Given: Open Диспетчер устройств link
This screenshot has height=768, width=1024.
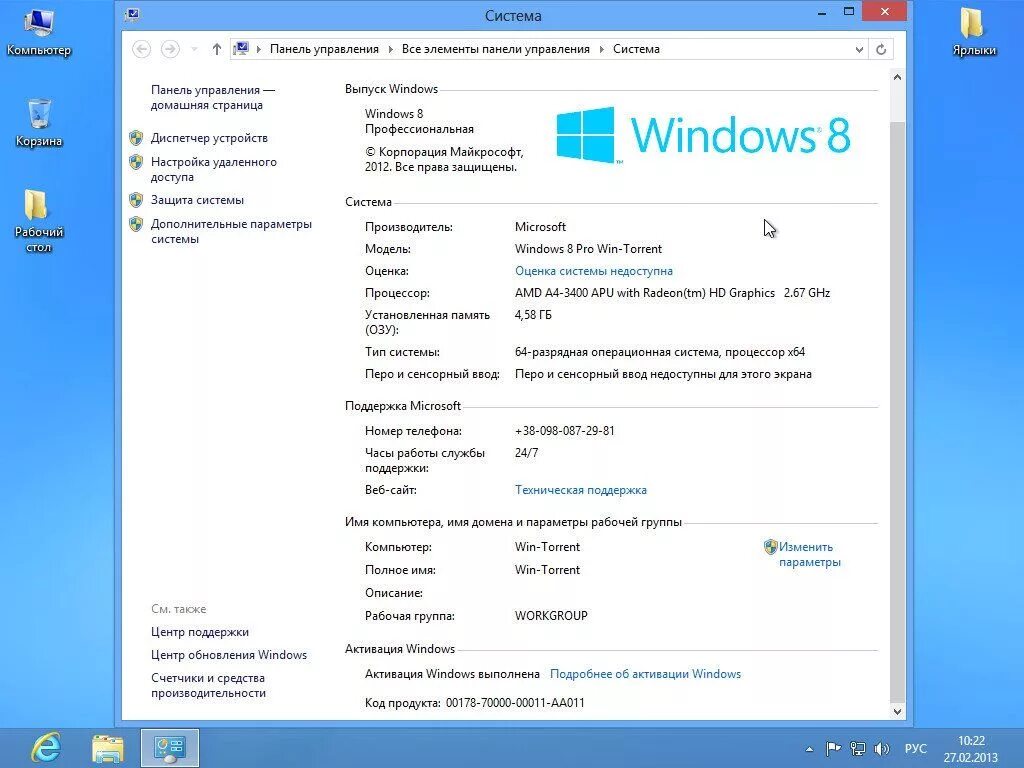Looking at the screenshot, I should point(209,138).
